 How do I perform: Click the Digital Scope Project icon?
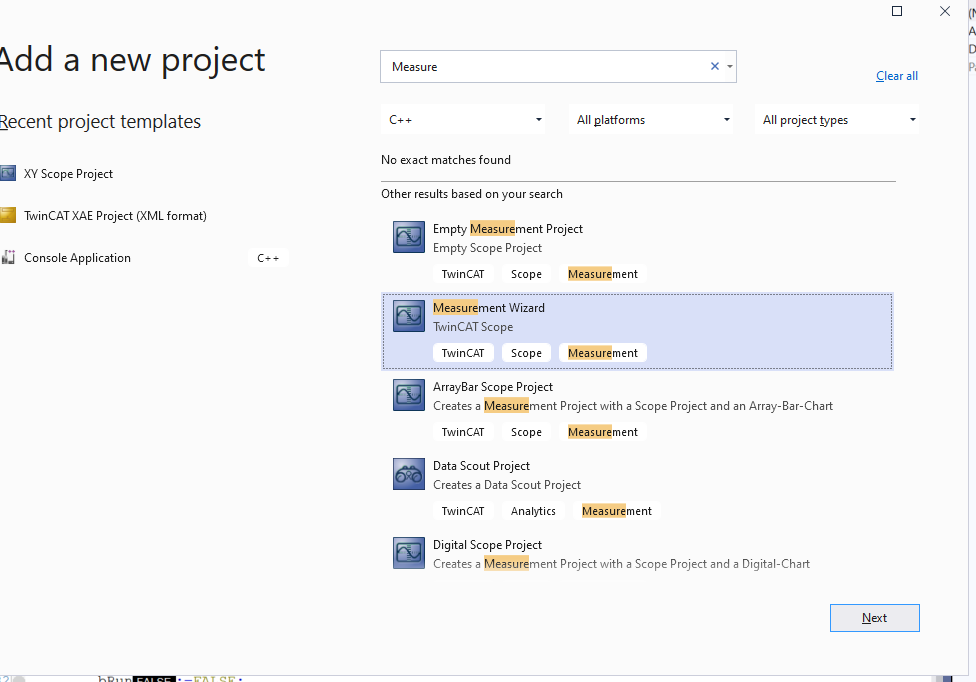click(409, 553)
